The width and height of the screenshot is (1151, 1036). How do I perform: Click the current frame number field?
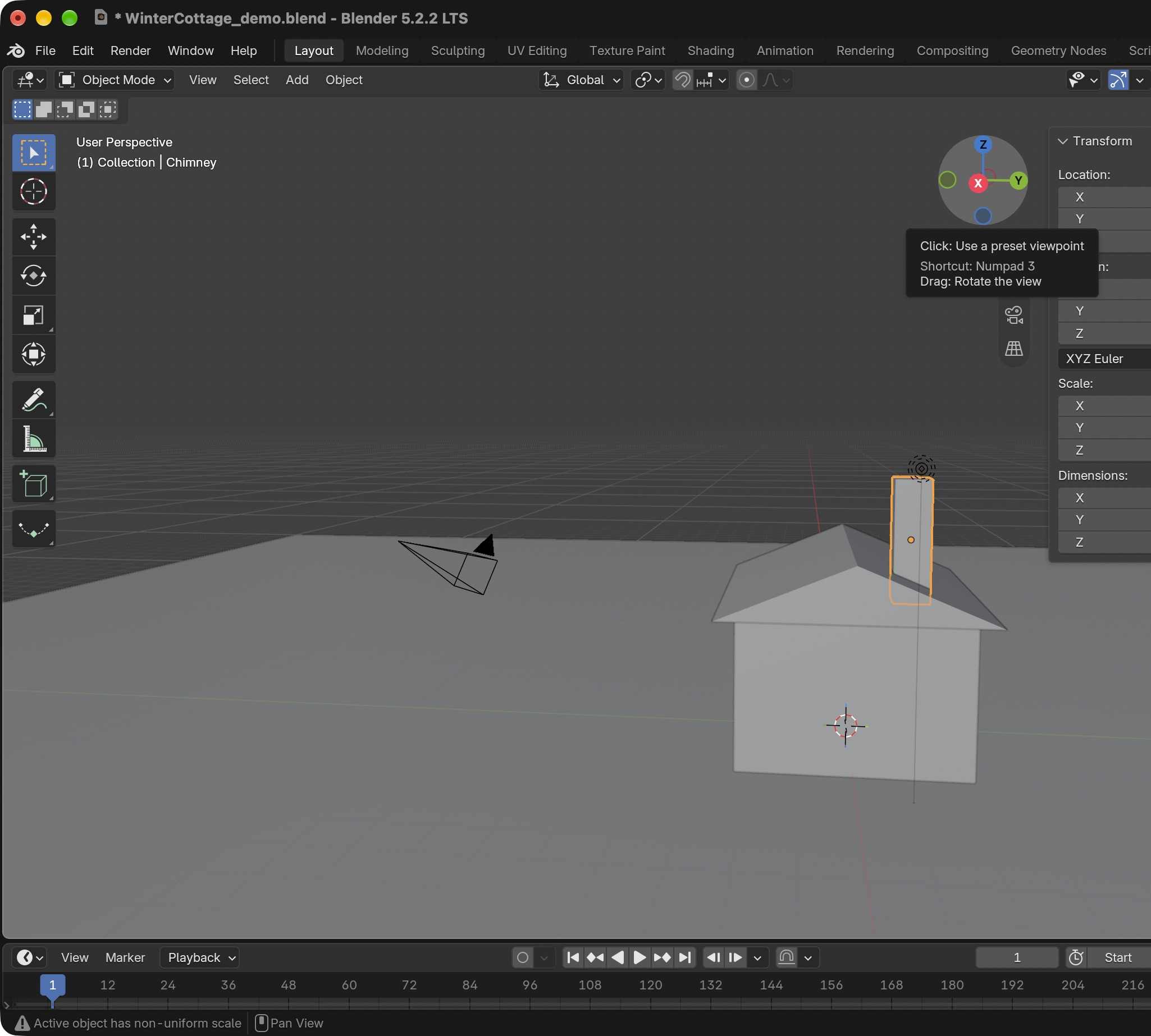(1017, 957)
